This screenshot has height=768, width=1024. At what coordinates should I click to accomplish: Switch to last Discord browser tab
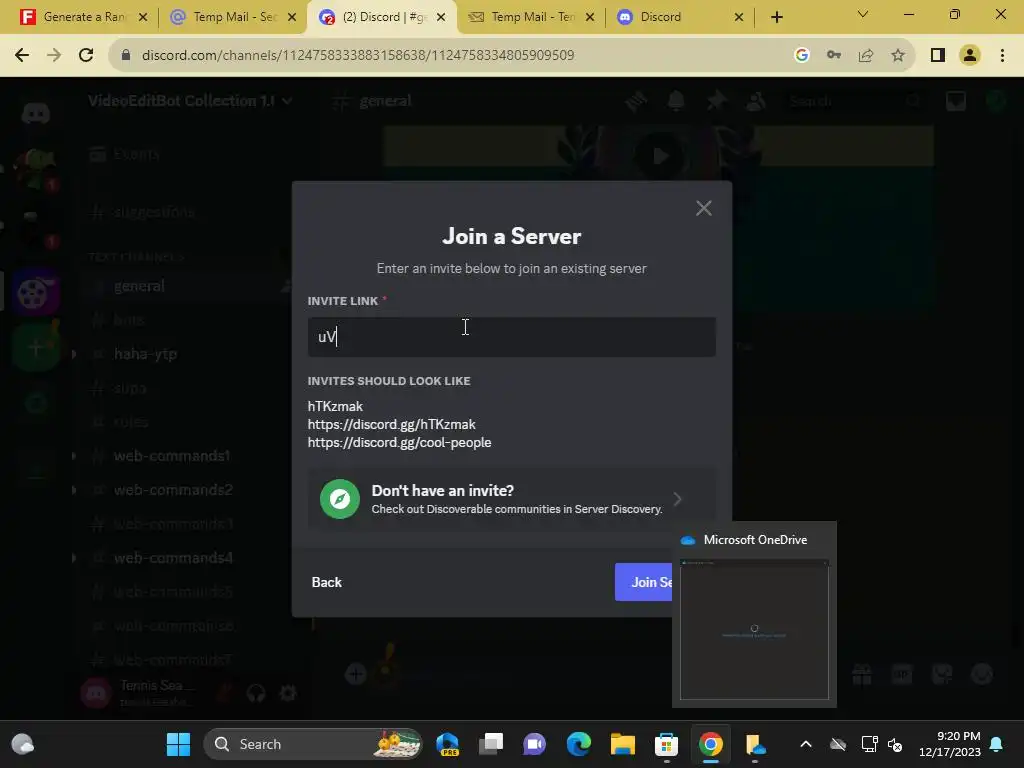[679, 17]
